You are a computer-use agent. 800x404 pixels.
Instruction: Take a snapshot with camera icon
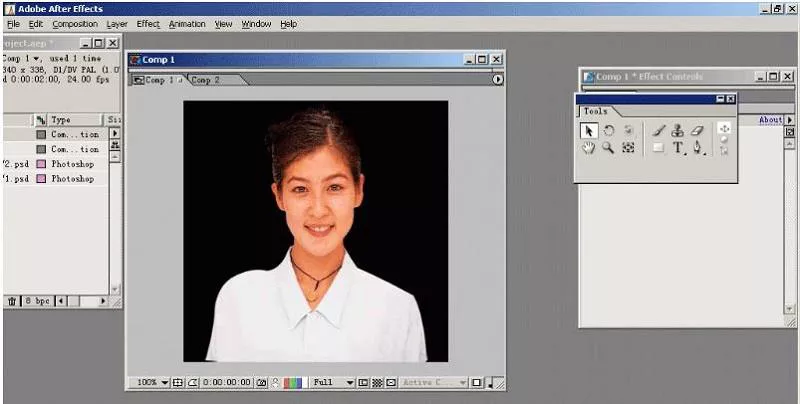click(x=261, y=382)
